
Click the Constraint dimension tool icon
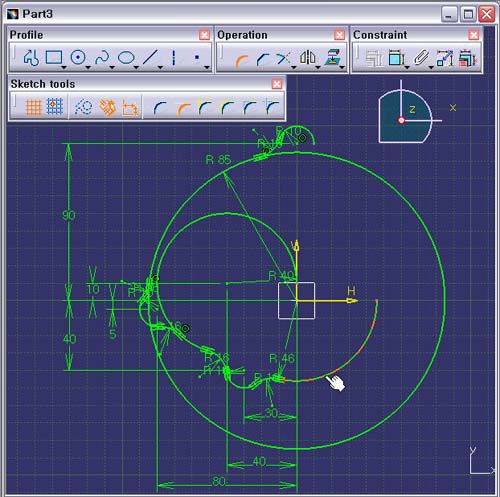point(397,58)
